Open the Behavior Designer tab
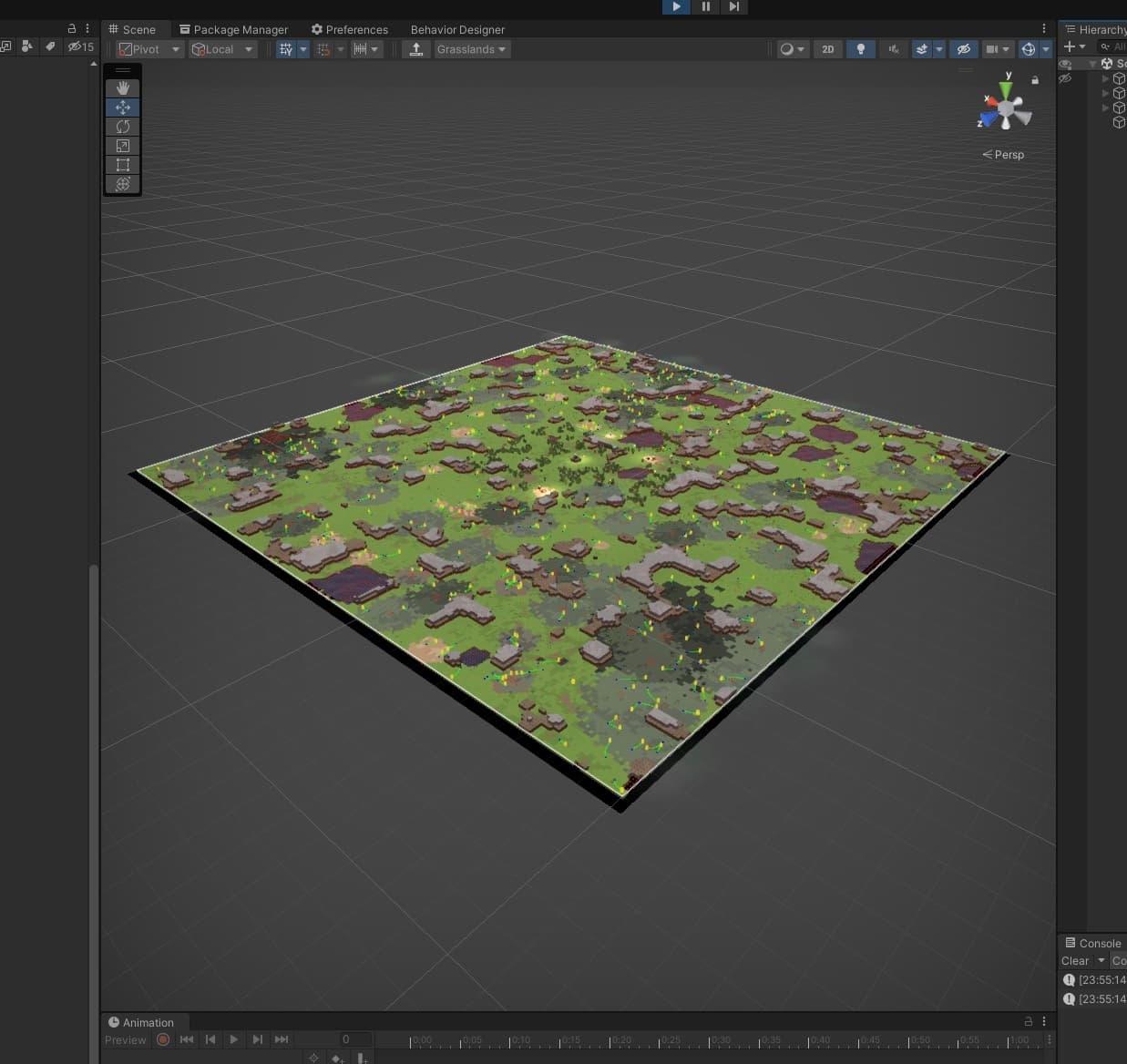This screenshot has width=1127, height=1064. [x=457, y=29]
